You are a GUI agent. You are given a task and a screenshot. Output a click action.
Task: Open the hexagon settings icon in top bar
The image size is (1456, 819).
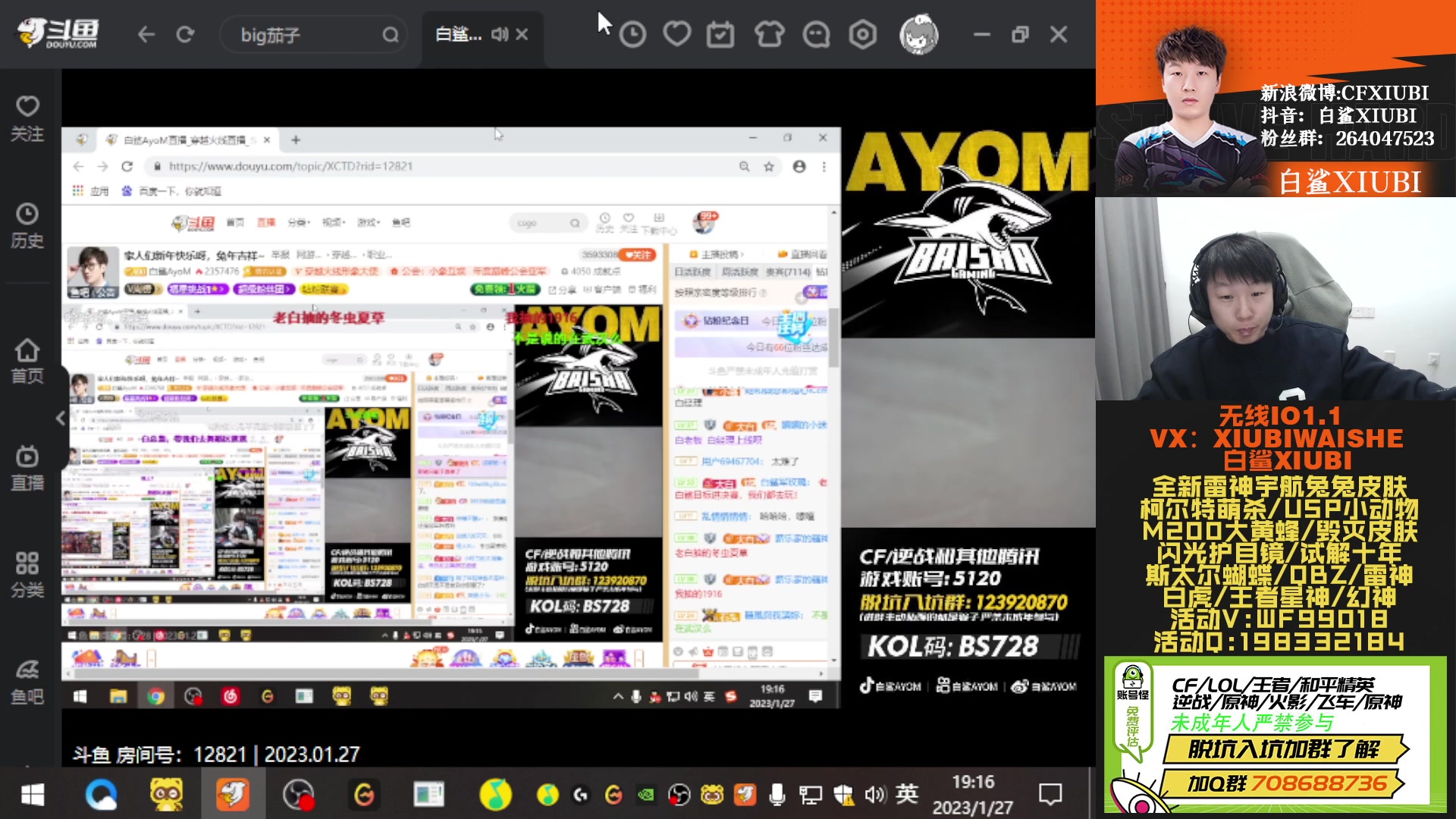863,34
